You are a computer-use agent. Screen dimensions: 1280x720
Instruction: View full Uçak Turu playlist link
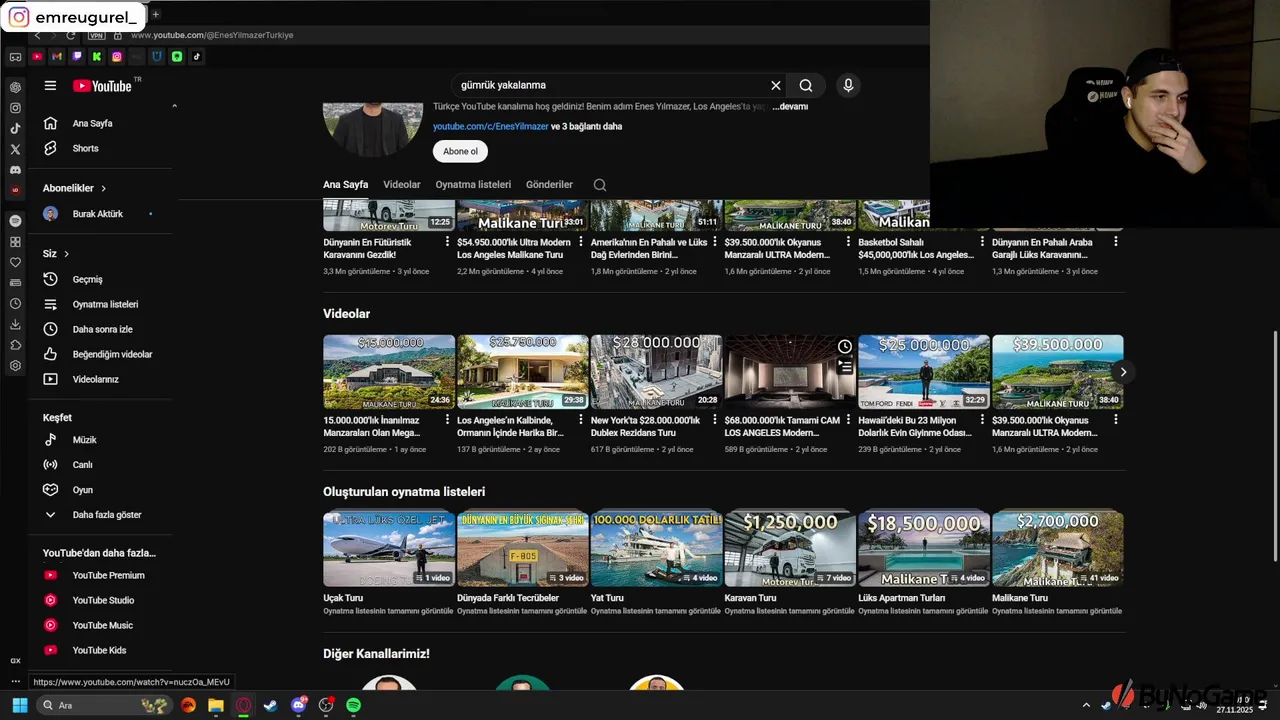click(x=388, y=611)
